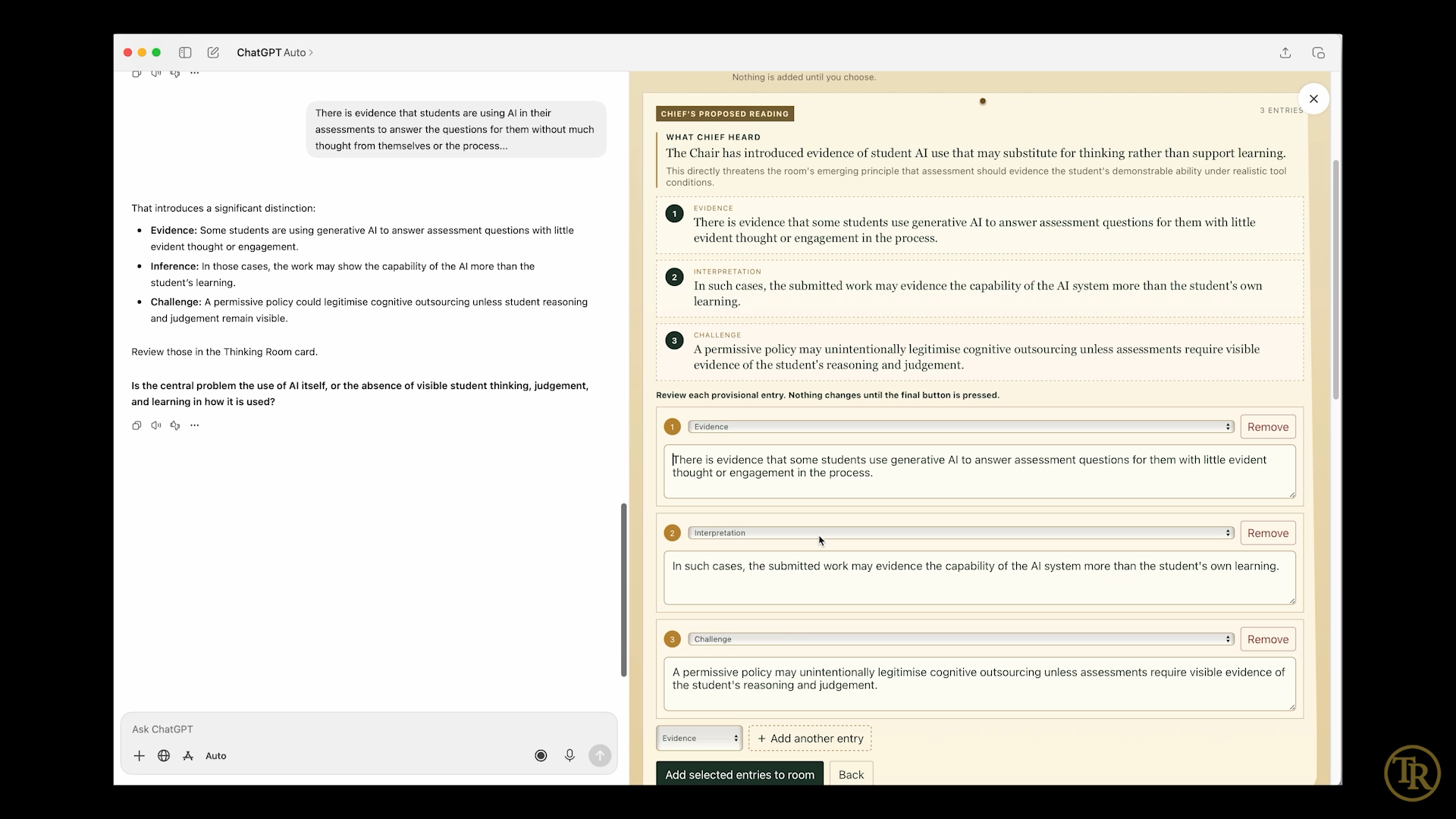This screenshot has height=819, width=1456.
Task: Open entry 3 Challenge type dropdown
Action: pos(961,639)
